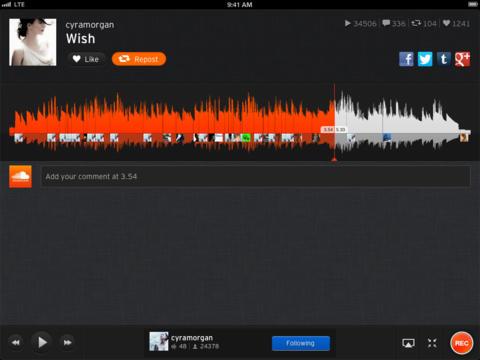Screen dimensions: 480x360
Task: Repost the track Wish
Action: pos(139,59)
